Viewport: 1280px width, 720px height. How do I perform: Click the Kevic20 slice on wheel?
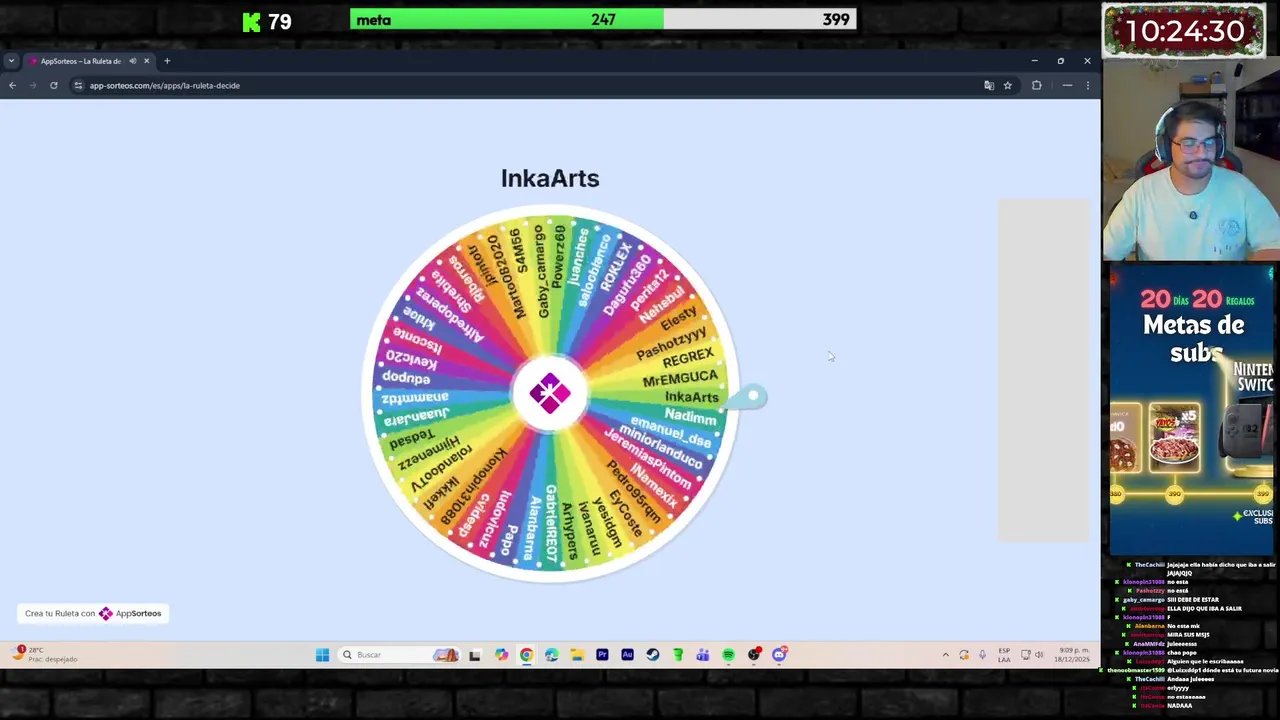pos(411,358)
